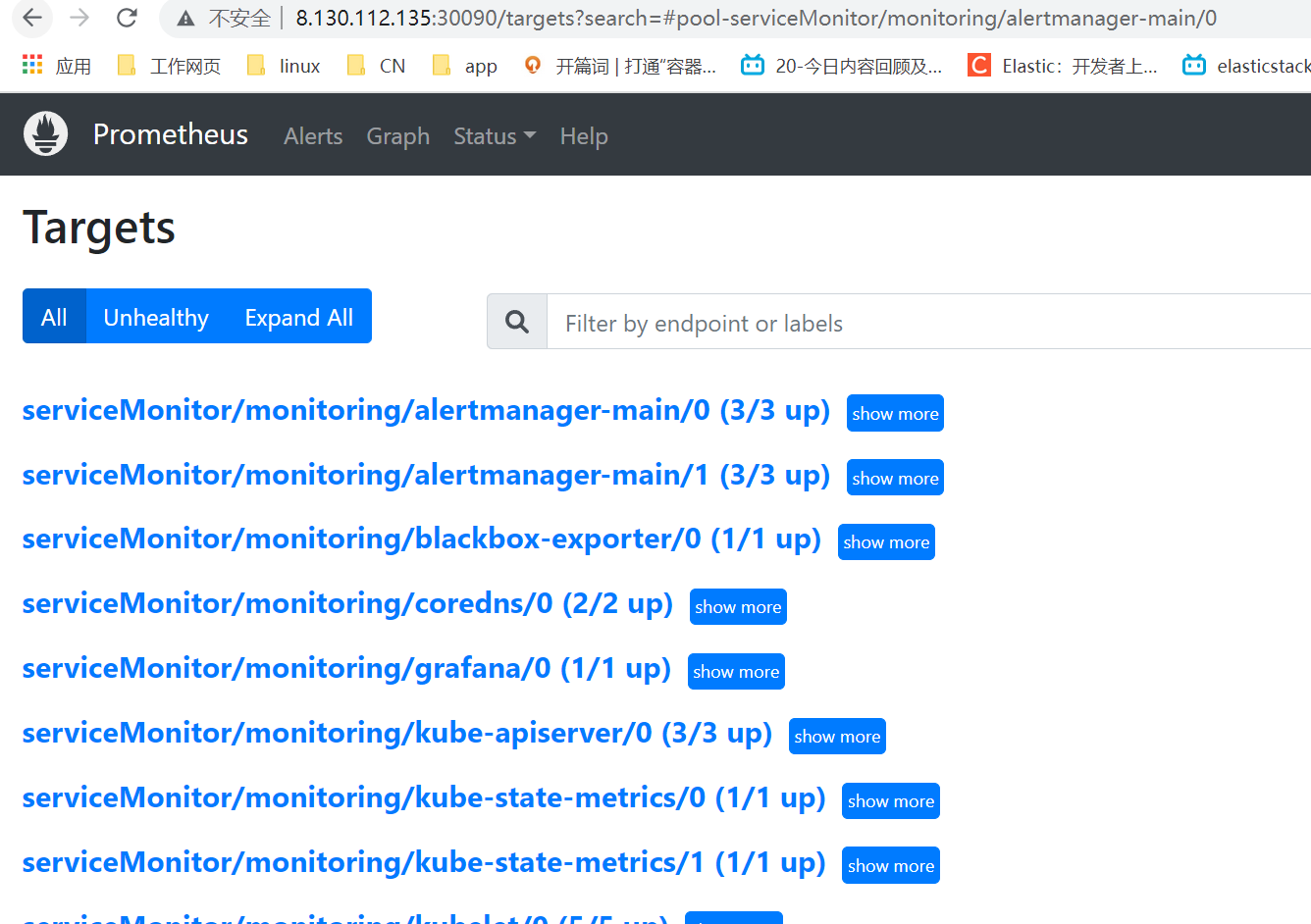This screenshot has height=924, width=1311.
Task: Click the not-secure warning triangle icon
Action: (185, 19)
